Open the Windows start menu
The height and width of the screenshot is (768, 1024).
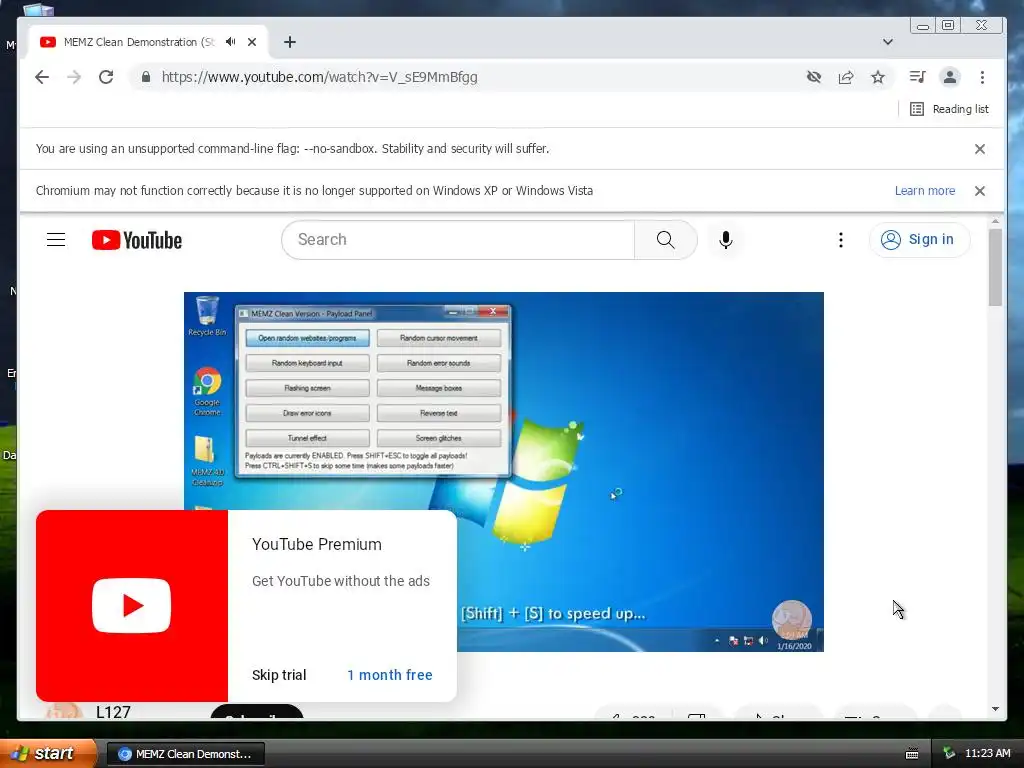click(47, 754)
